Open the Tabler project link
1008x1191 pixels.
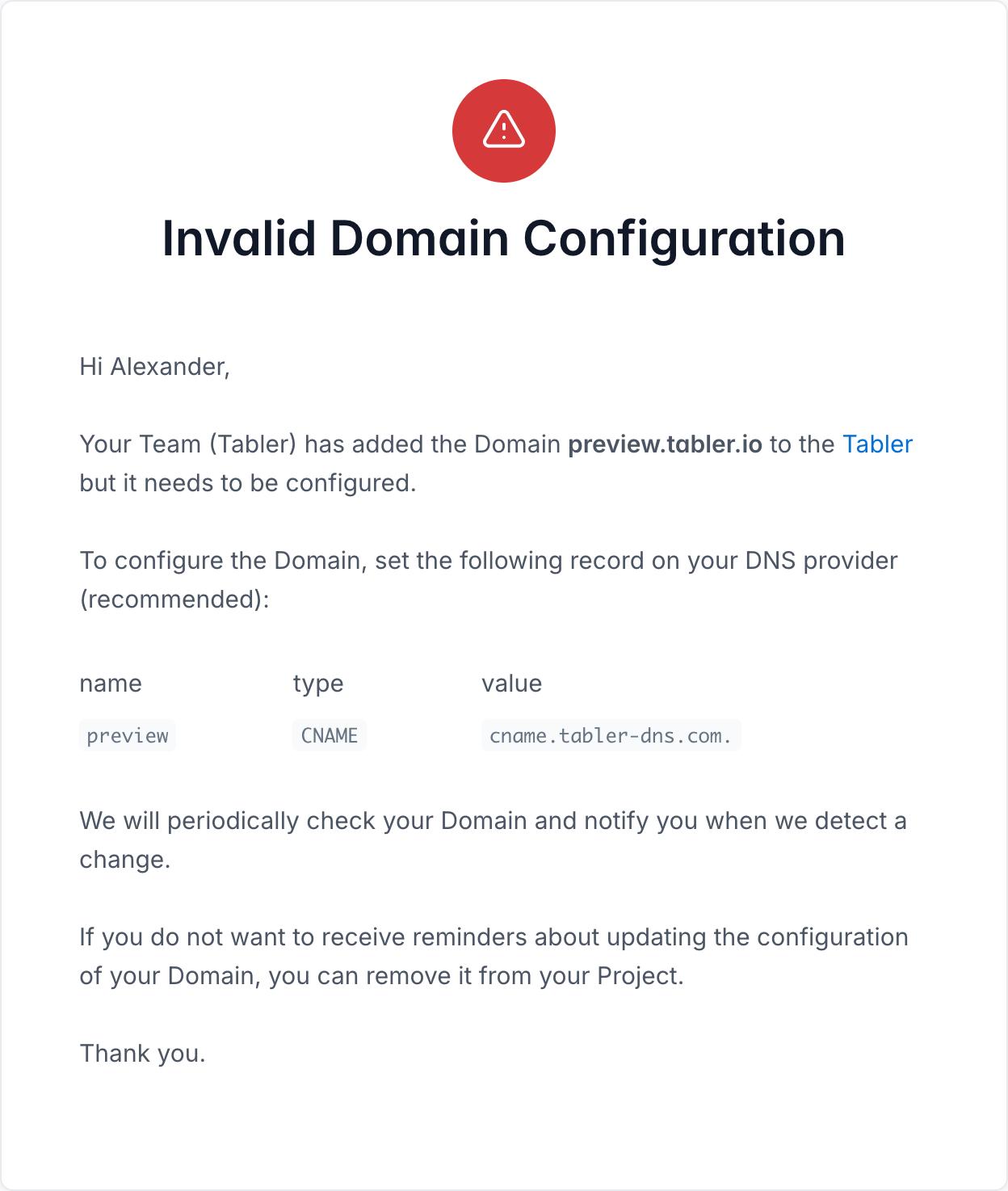[x=877, y=444]
